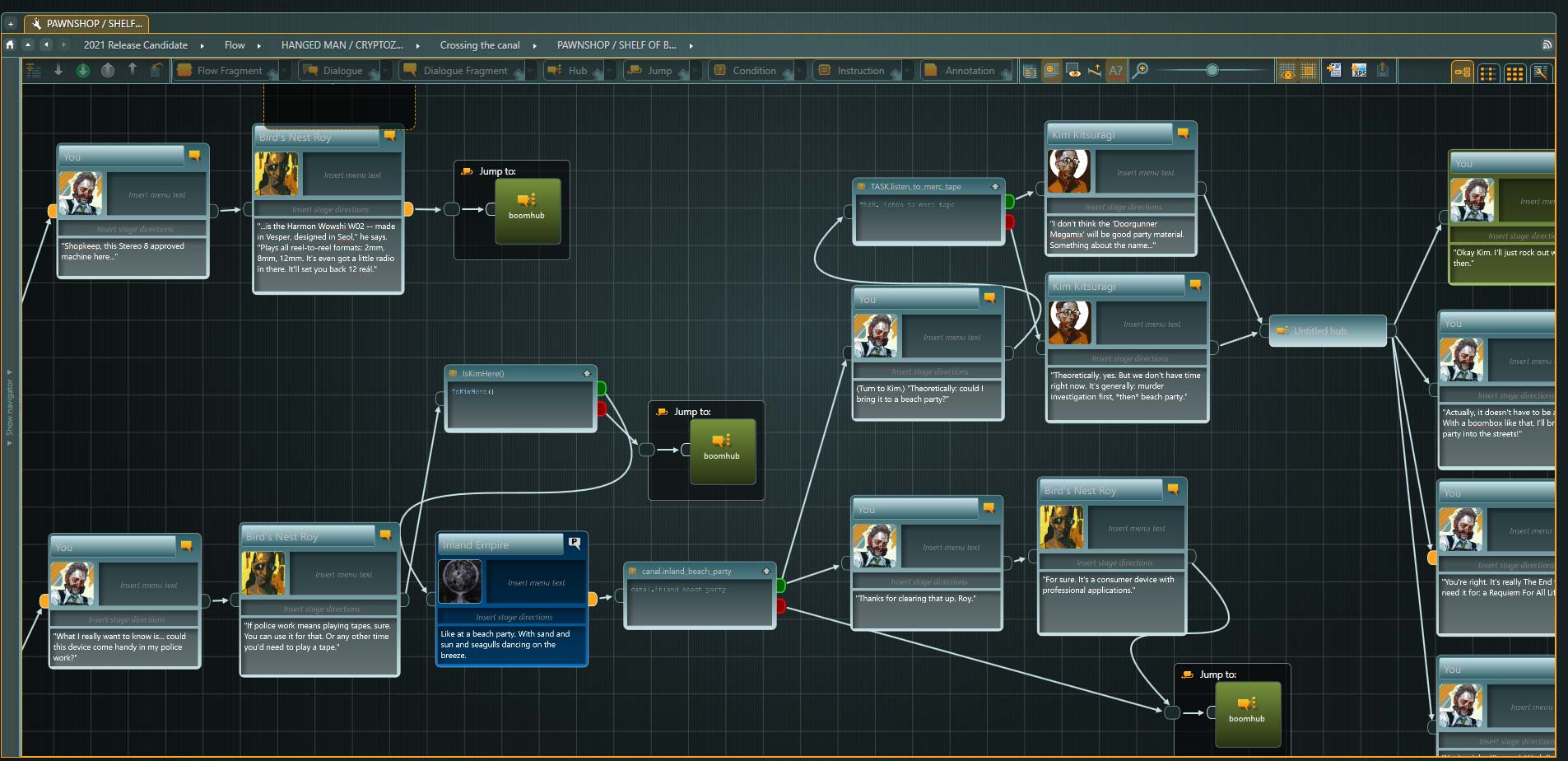Click the RSS feed icon at top right
The image size is (1568, 761).
[x=1547, y=45]
